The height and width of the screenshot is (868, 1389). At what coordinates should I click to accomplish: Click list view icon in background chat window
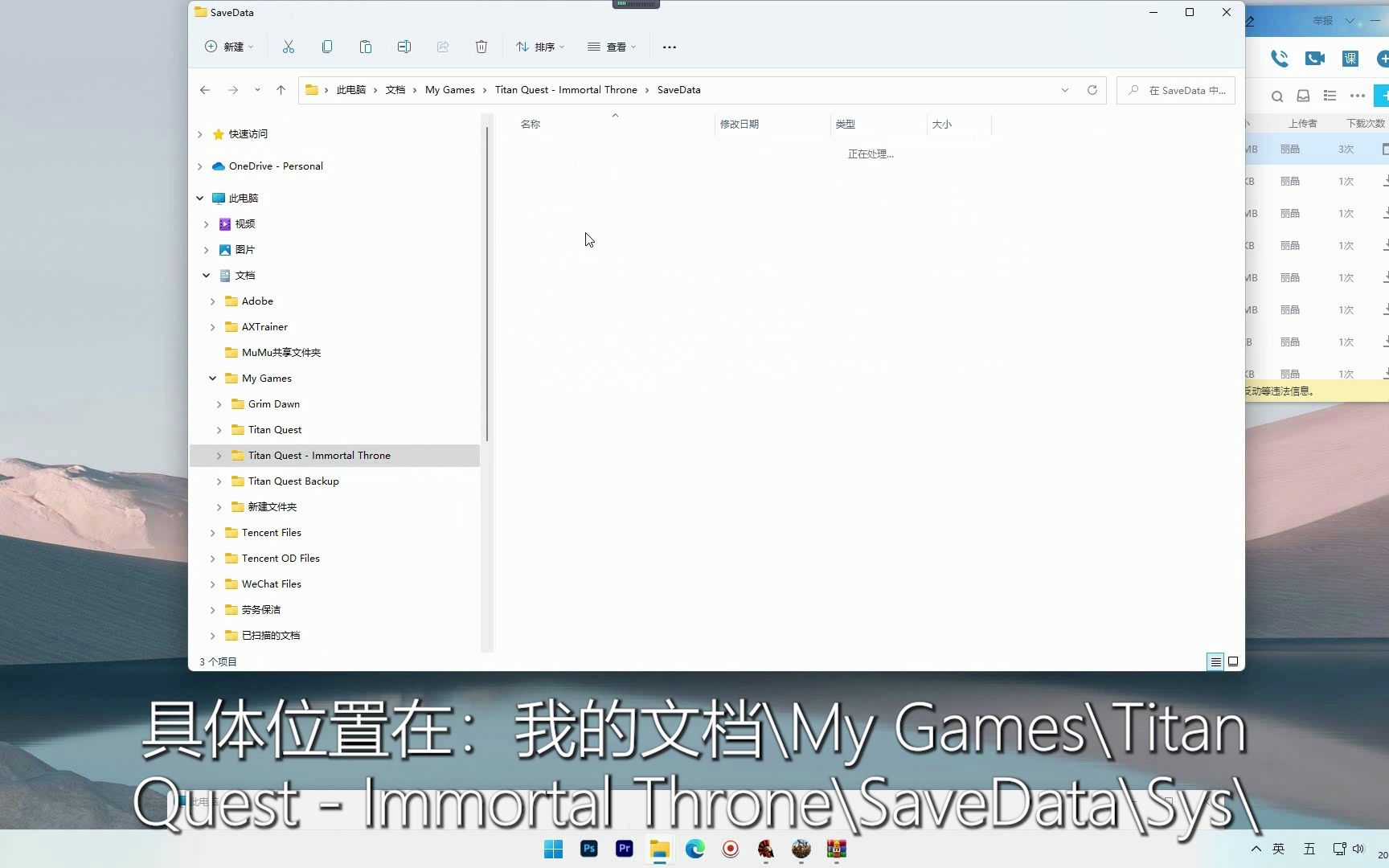(x=1330, y=96)
